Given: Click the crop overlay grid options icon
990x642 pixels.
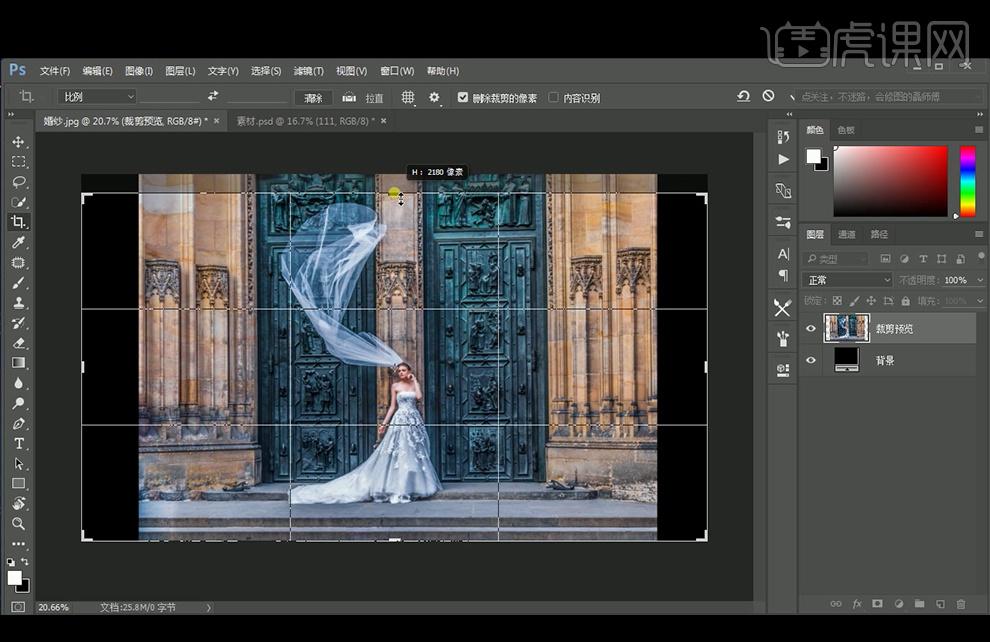Looking at the screenshot, I should (408, 97).
